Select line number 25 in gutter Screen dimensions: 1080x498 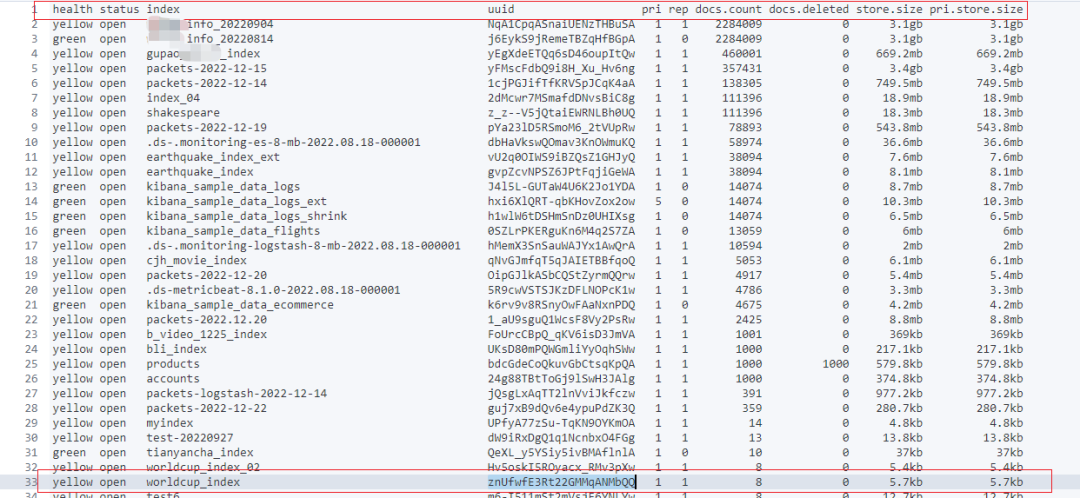pos(30,364)
